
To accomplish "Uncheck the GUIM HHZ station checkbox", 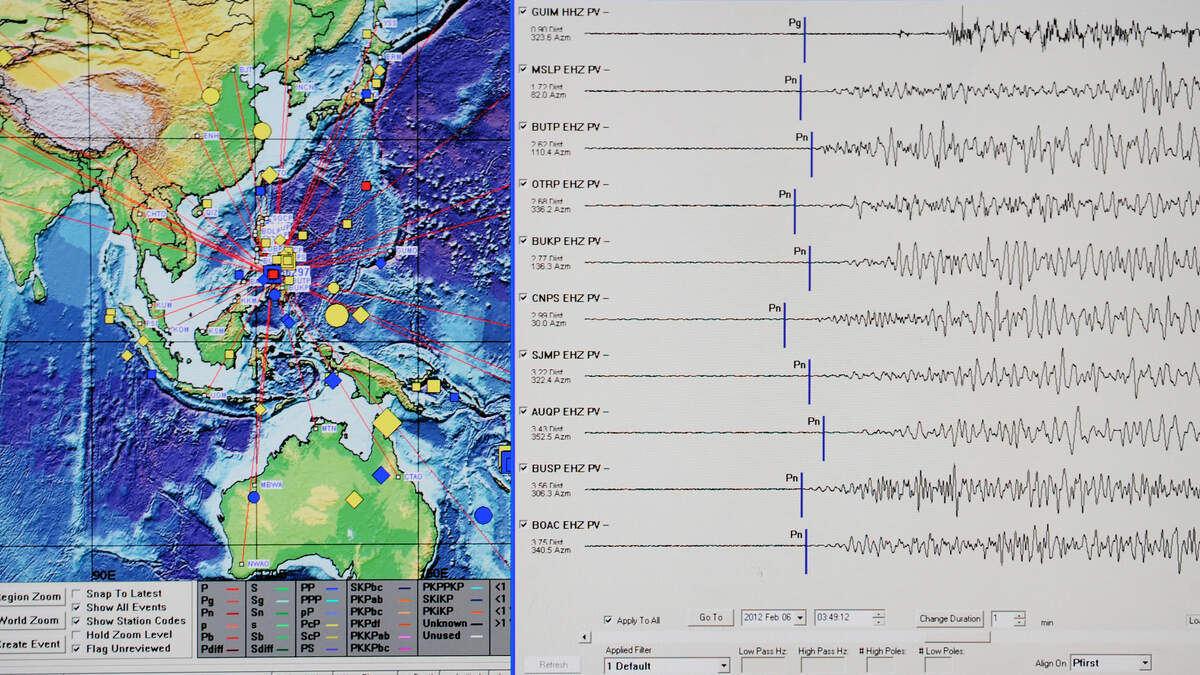I will point(523,11).
